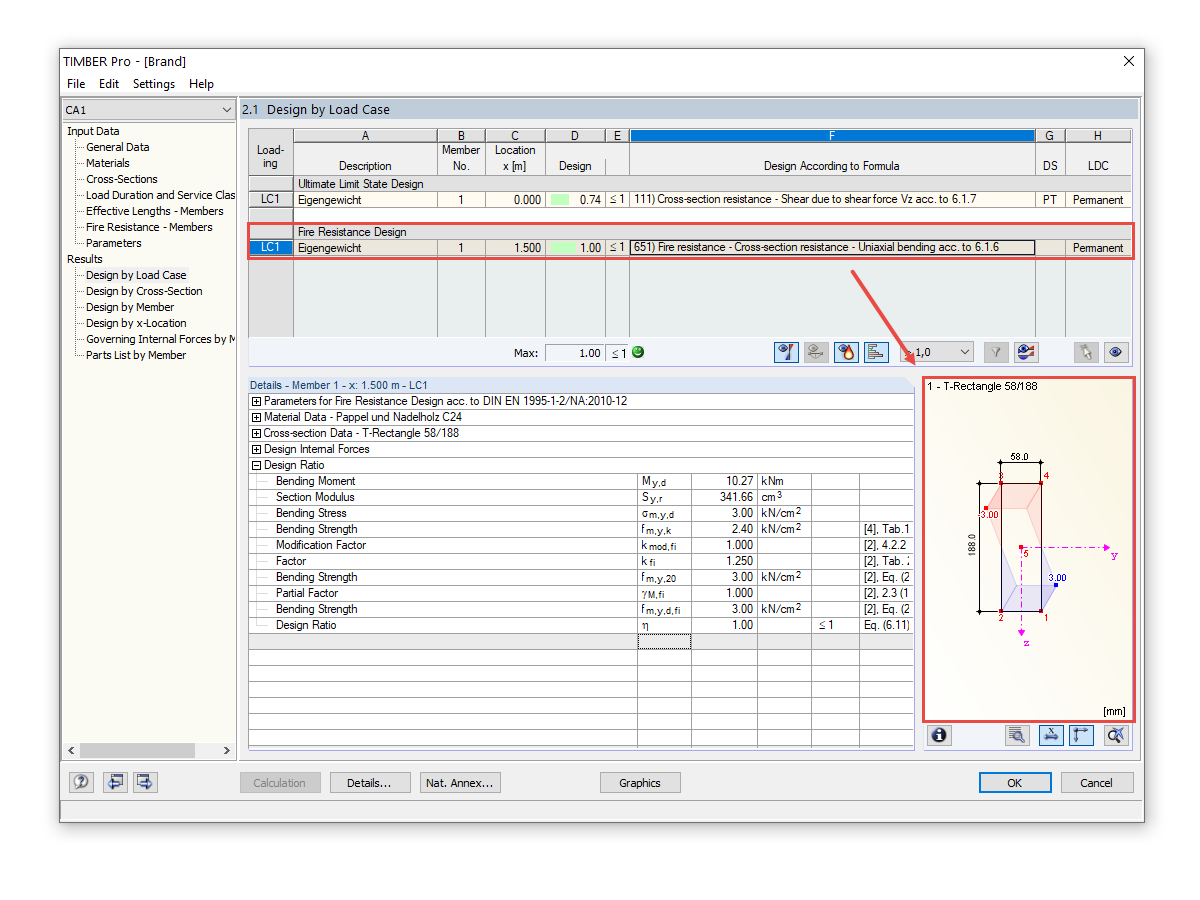1200x900 pixels.
Task: Click the cross-section info icon
Action: 938,736
